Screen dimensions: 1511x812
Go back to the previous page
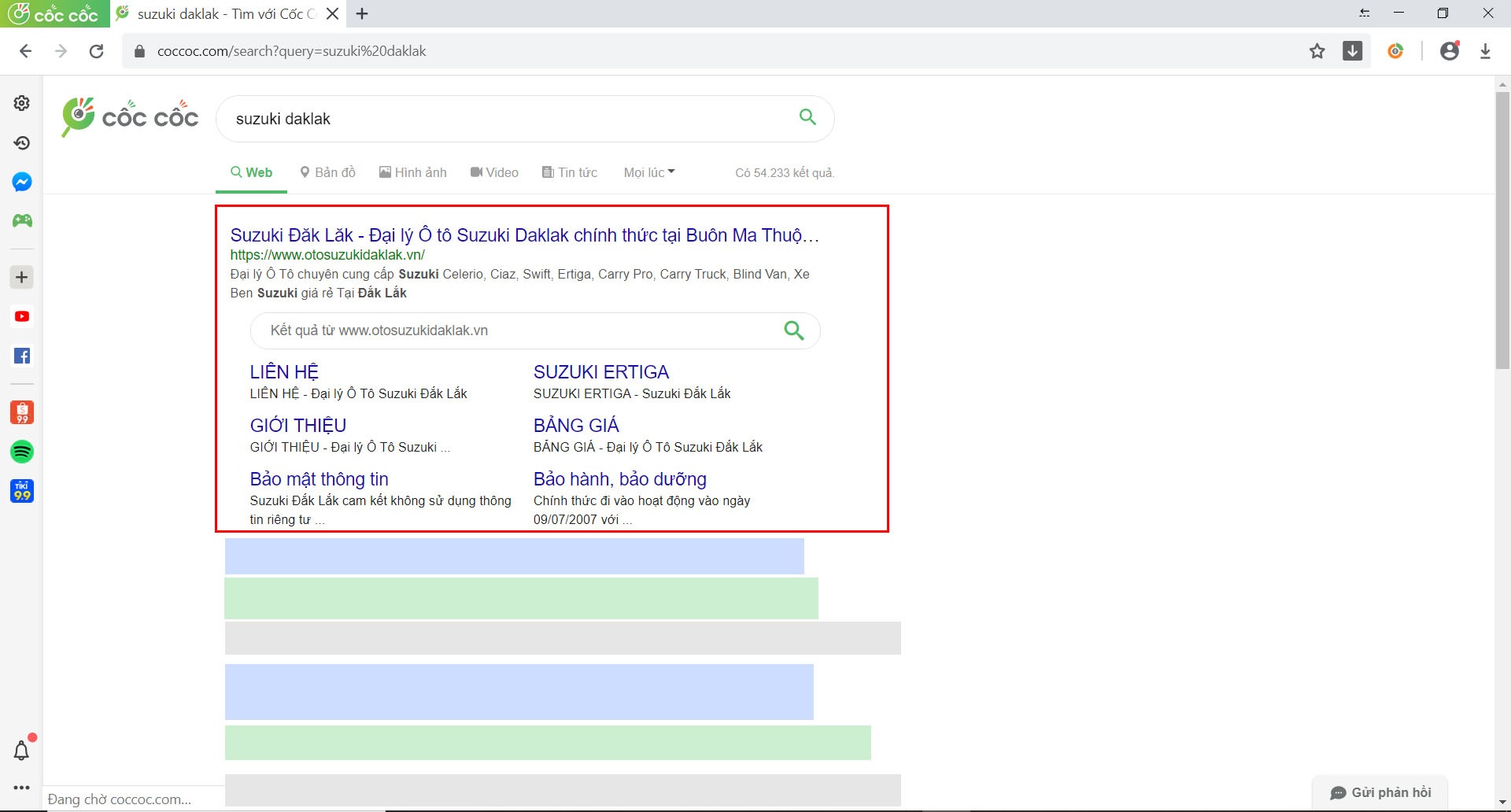click(26, 51)
